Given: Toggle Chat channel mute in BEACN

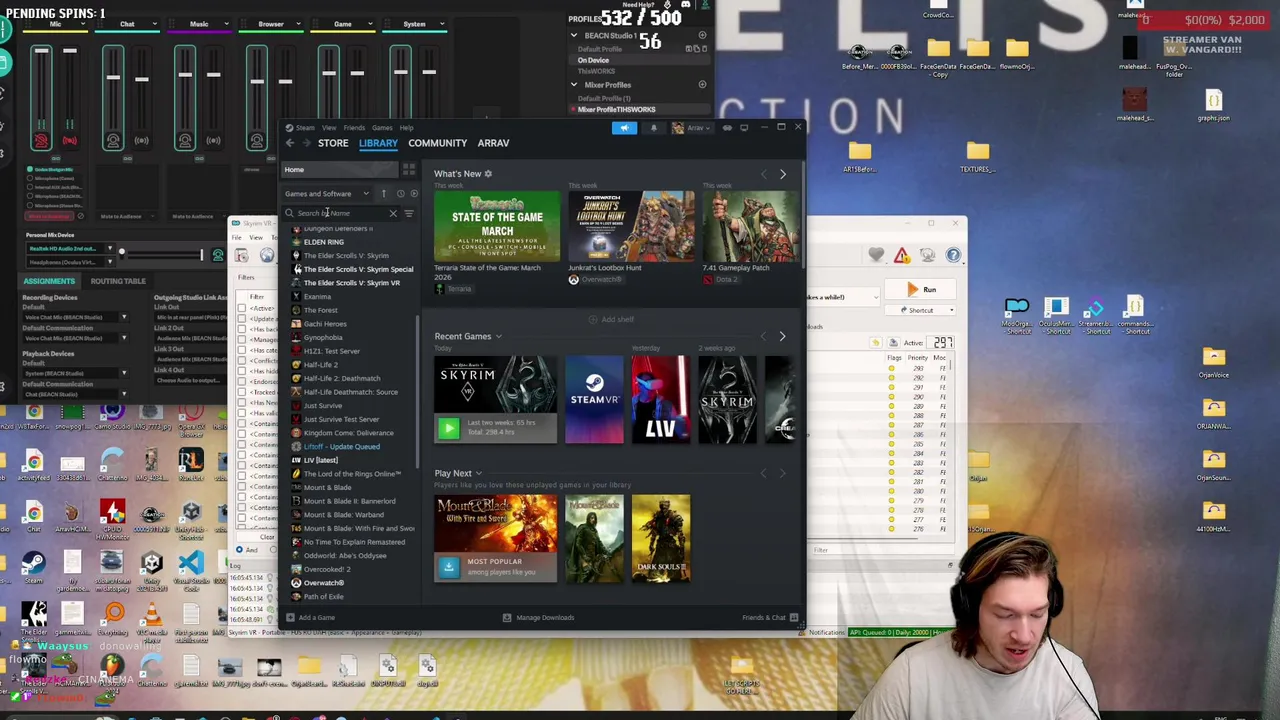Looking at the screenshot, I should pos(113,141).
